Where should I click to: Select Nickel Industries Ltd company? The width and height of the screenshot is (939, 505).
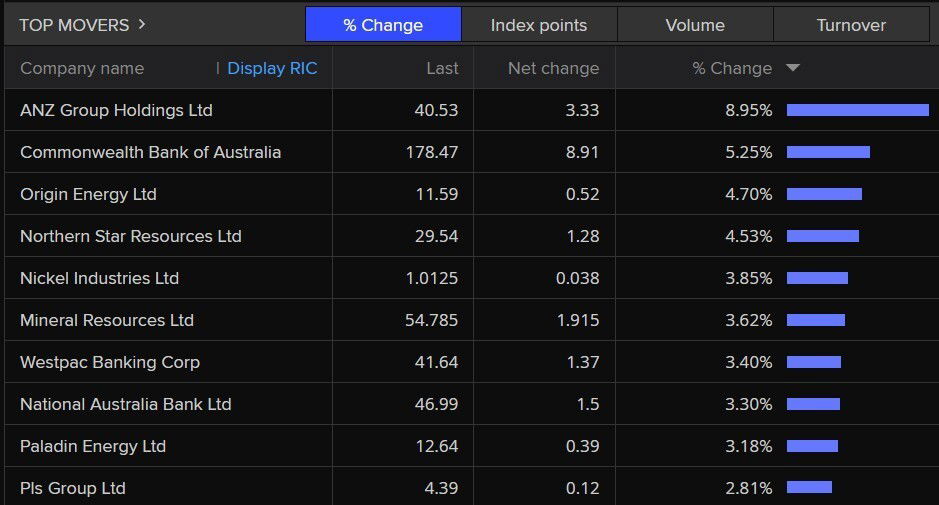point(99,278)
